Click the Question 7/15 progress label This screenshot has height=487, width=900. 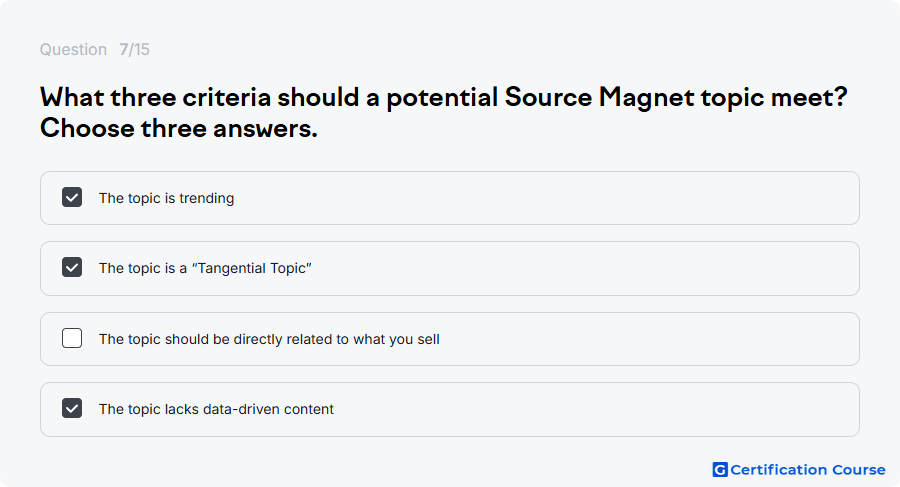pyautogui.click(x=95, y=49)
